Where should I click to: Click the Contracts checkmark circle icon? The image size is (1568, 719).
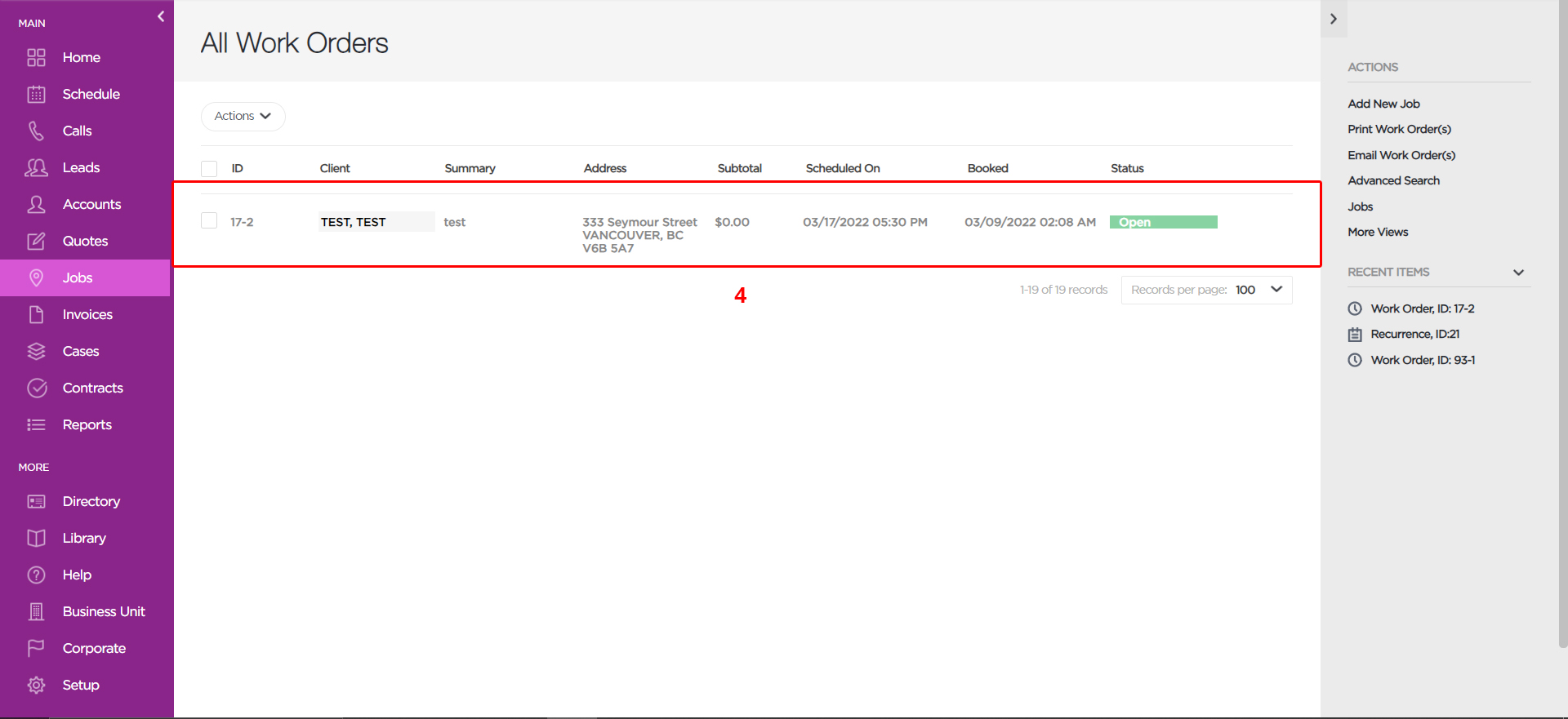(x=36, y=388)
